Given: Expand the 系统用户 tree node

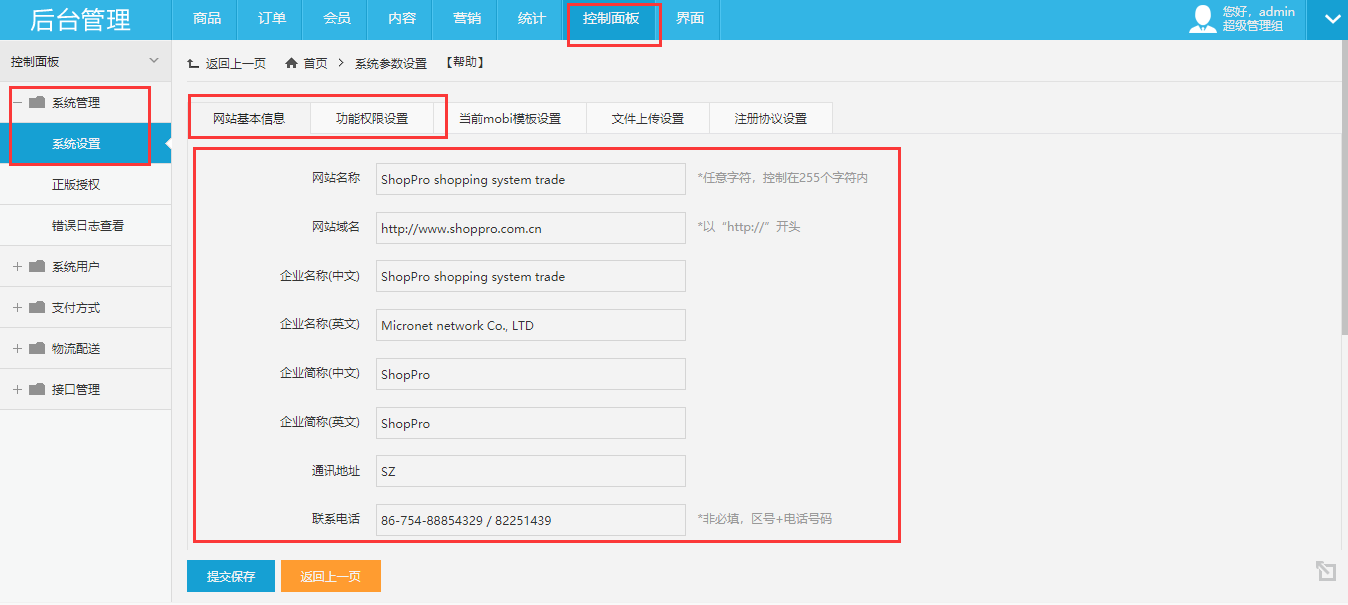Looking at the screenshot, I should 17,266.
